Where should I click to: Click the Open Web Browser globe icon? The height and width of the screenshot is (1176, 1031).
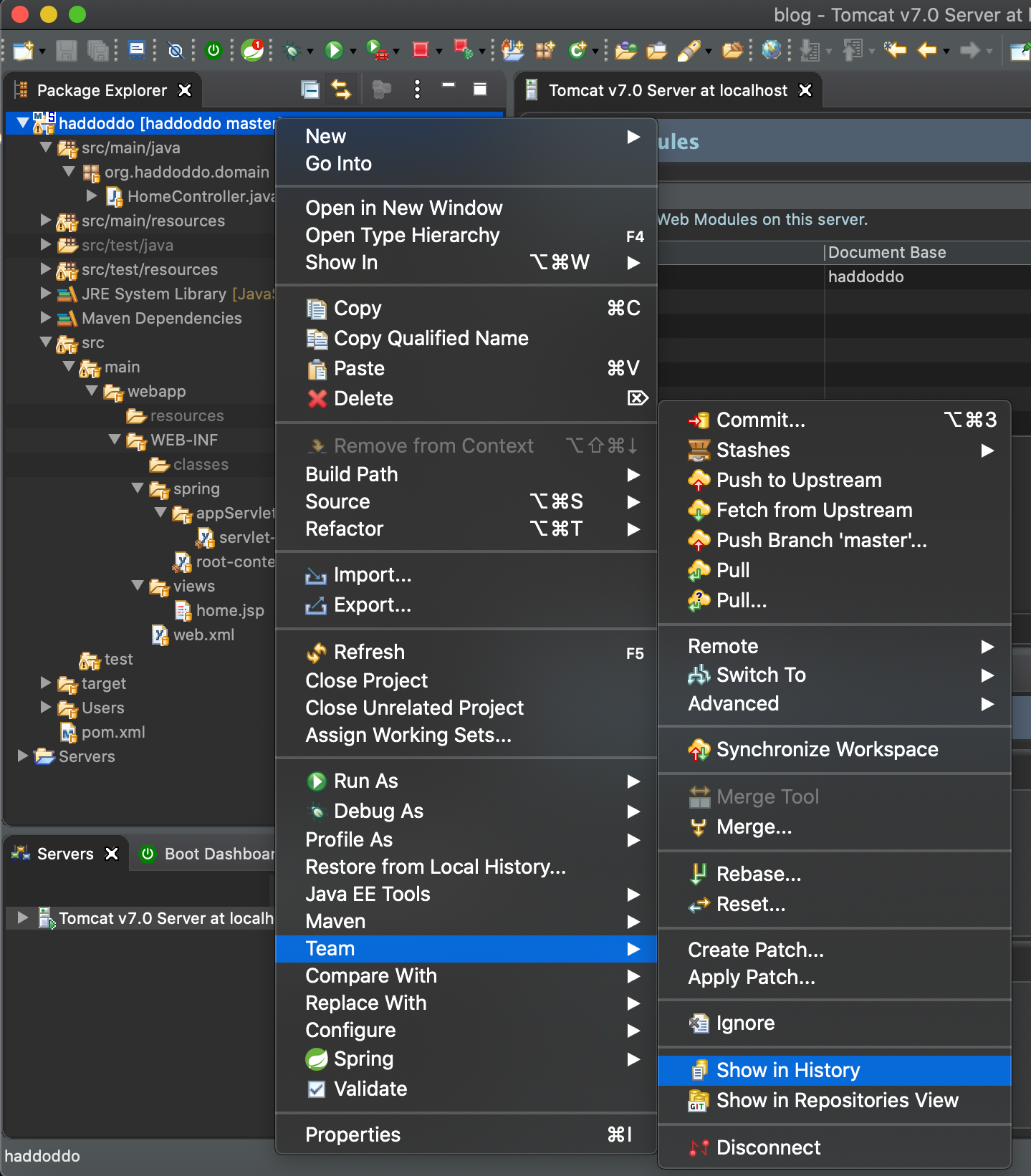tap(771, 49)
